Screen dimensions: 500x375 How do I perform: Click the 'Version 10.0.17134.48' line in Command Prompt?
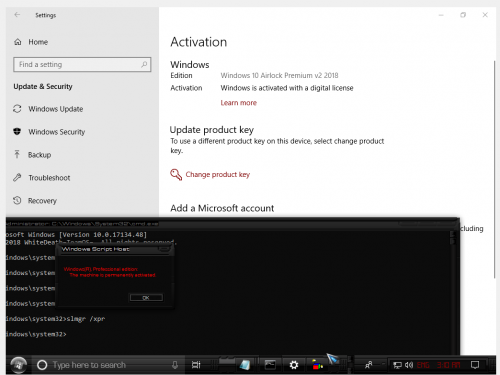pos(76,235)
